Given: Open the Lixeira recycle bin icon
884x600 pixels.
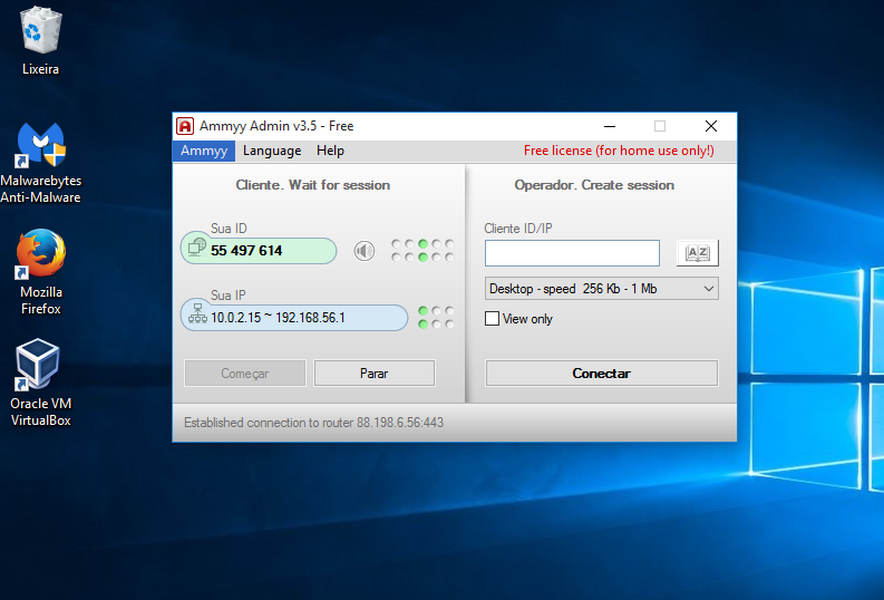Looking at the screenshot, I should tap(41, 41).
